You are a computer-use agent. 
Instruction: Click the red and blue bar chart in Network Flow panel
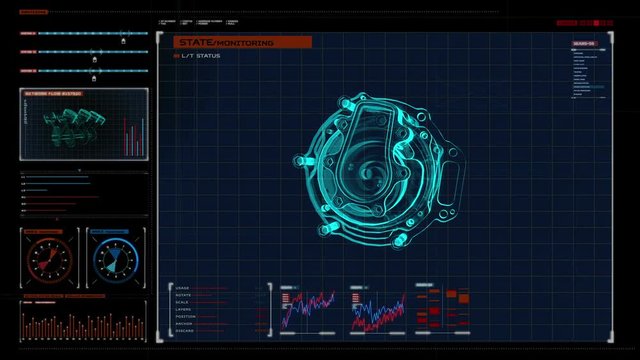(134, 137)
